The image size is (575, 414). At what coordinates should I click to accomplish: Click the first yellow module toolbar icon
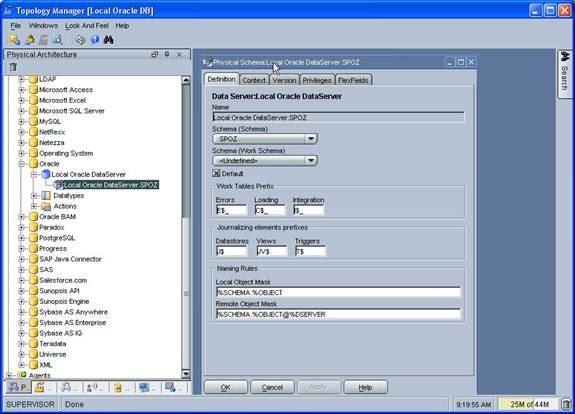click(15, 40)
